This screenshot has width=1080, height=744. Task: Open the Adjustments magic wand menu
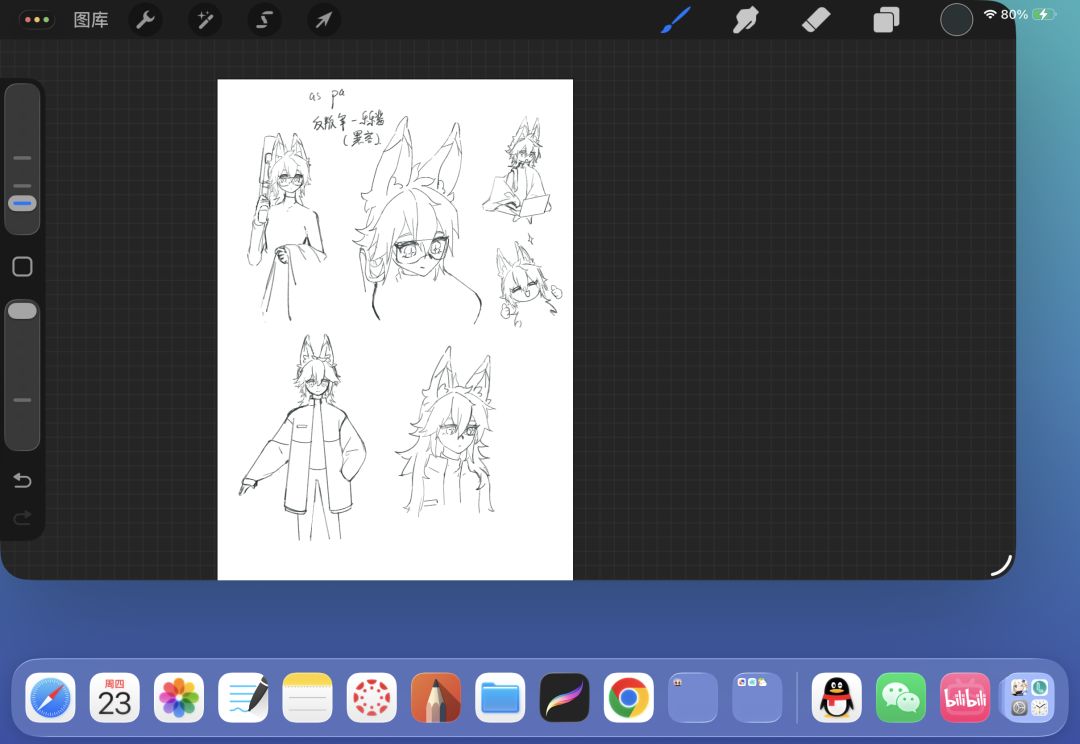click(x=205, y=20)
